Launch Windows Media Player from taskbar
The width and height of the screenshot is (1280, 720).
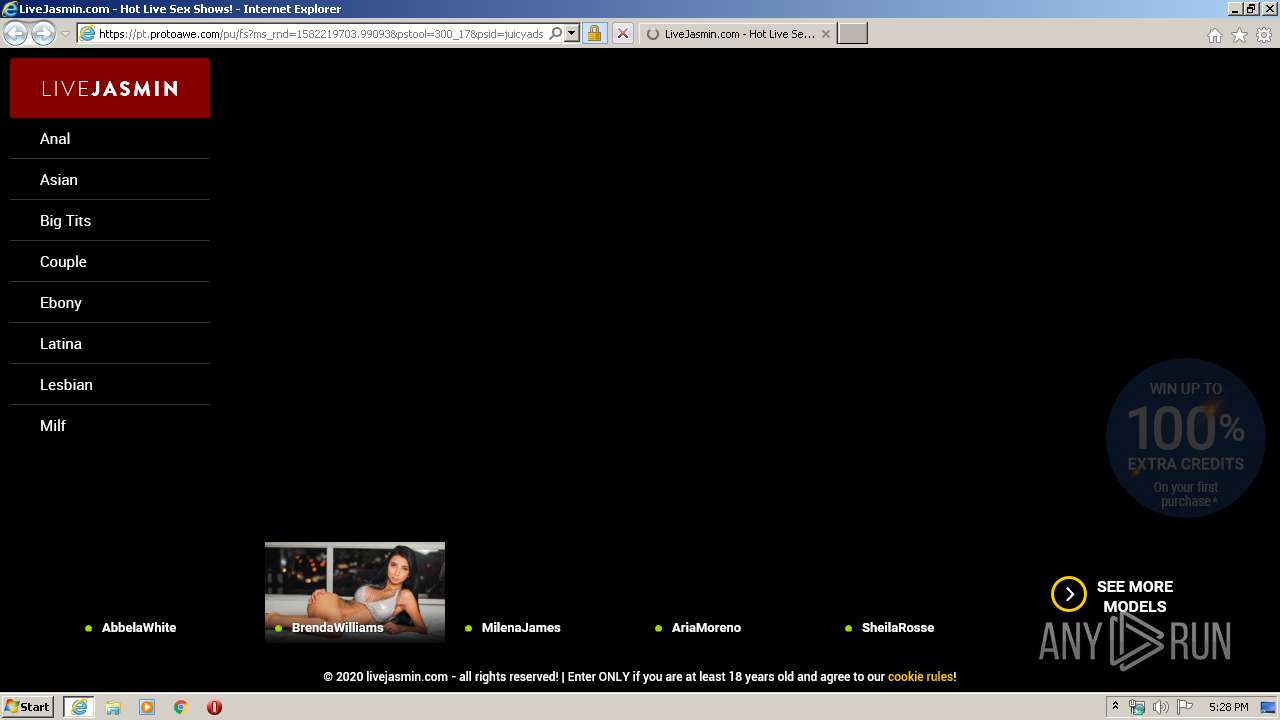[x=147, y=707]
